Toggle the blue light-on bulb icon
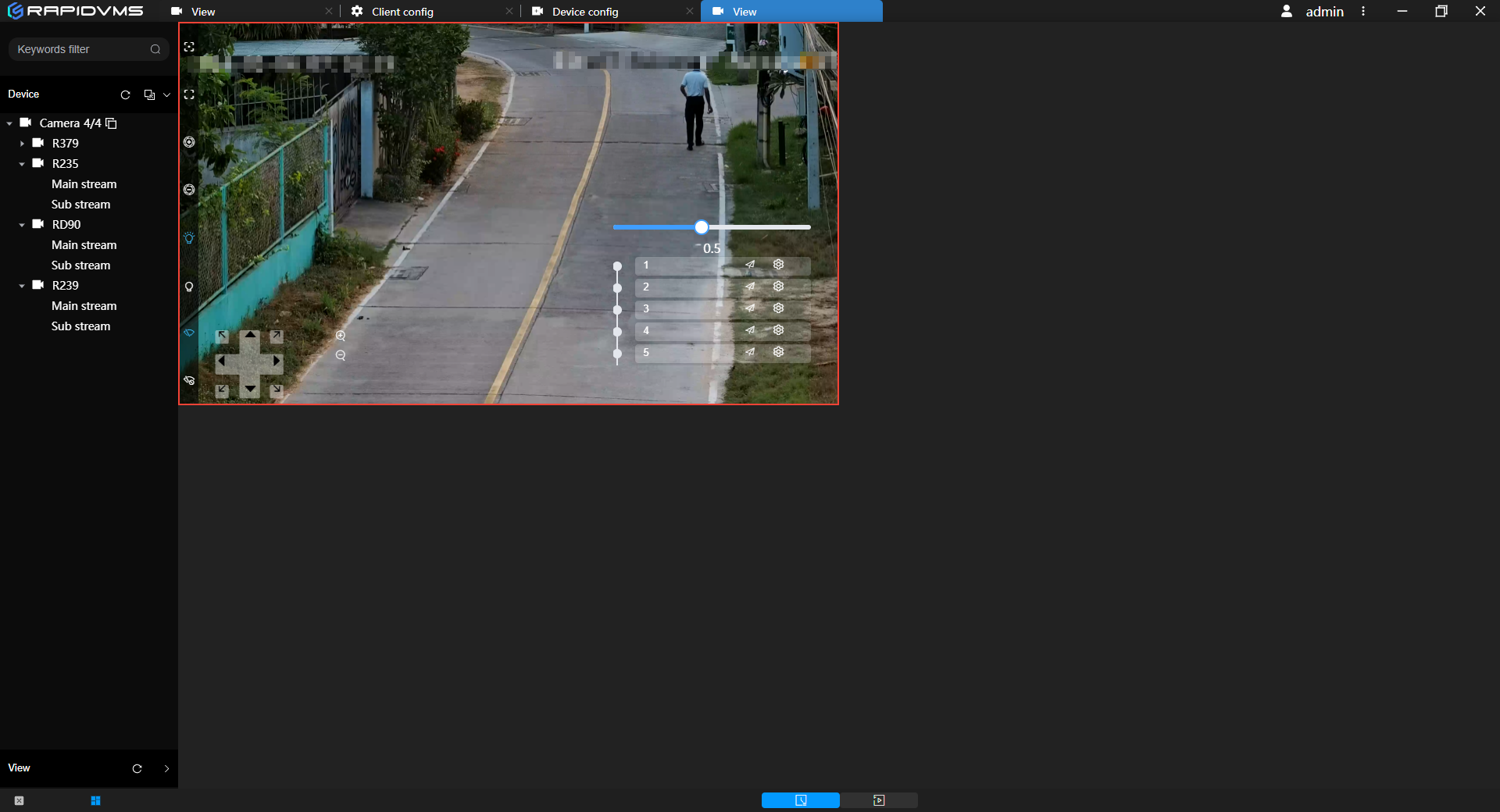 click(189, 238)
